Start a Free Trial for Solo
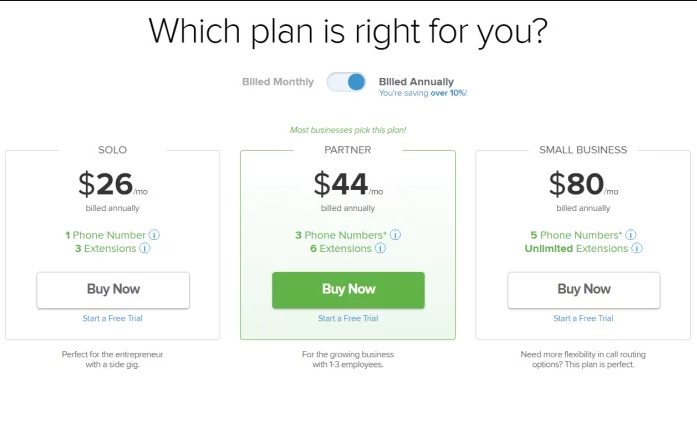This screenshot has width=697, height=421. pos(112,318)
